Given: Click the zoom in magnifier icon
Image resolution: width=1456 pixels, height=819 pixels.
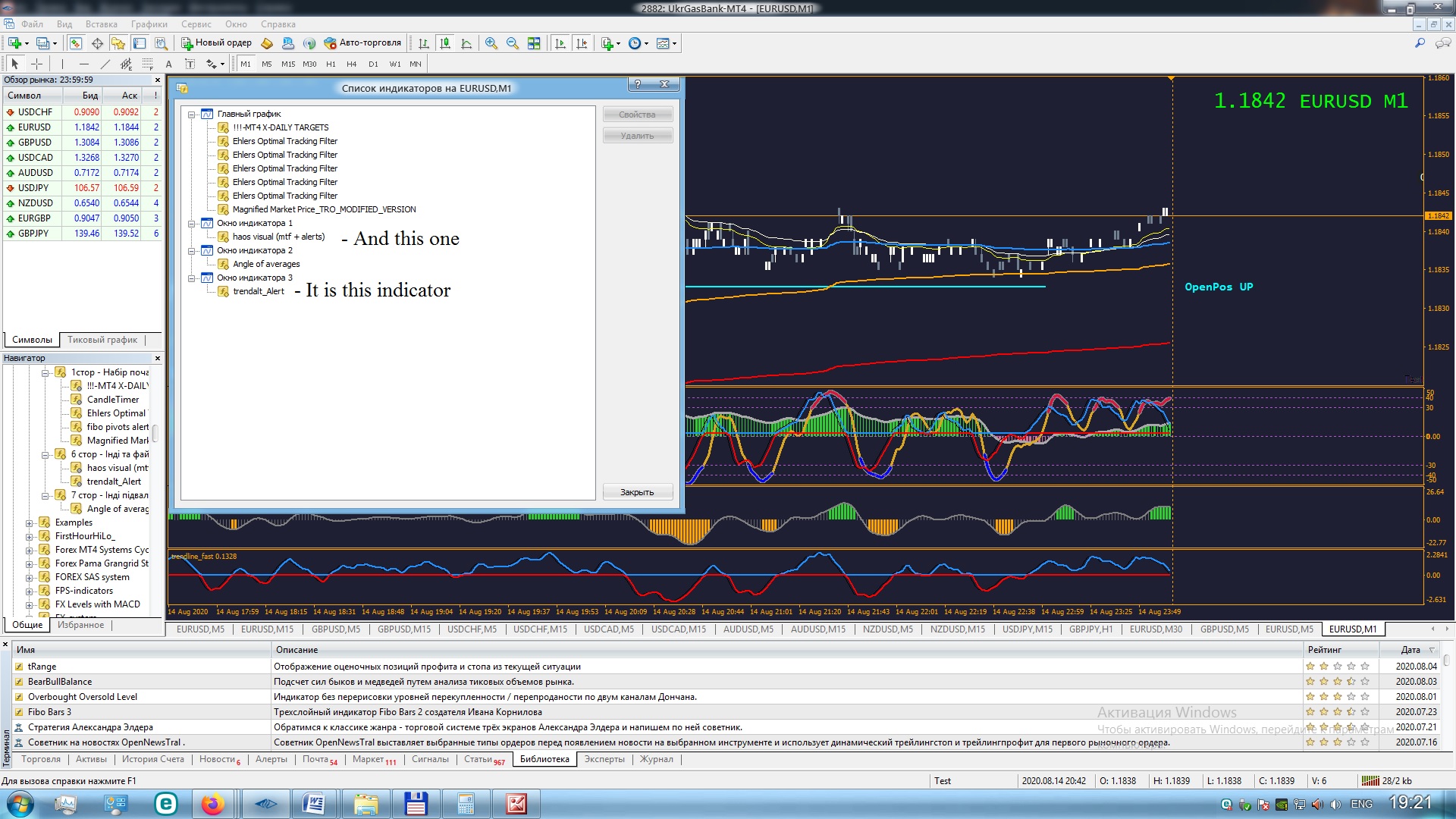Looking at the screenshot, I should [x=491, y=43].
